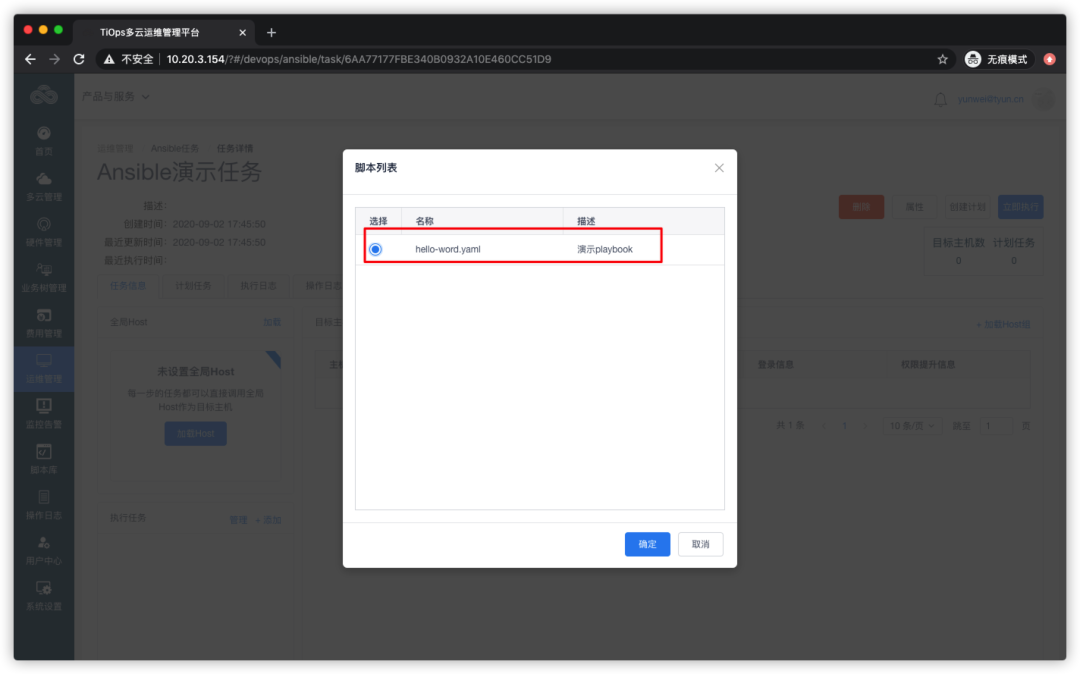Switch to the 计划任务 tab
The height and width of the screenshot is (674, 1080).
[194, 285]
